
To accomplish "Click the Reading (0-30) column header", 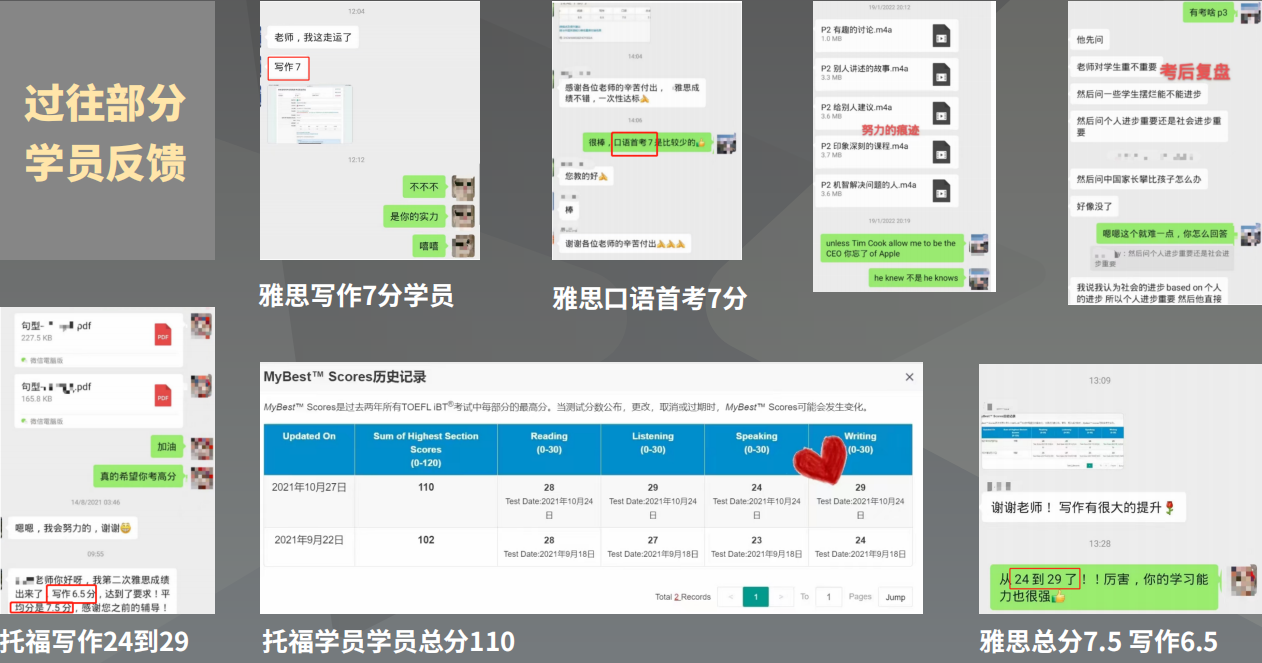I will (x=549, y=443).
